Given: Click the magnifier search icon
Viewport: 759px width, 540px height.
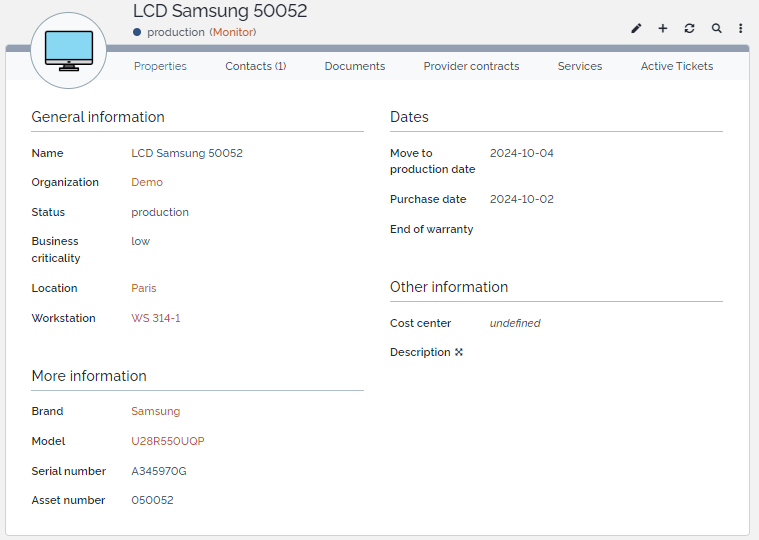Looking at the screenshot, I should 716,29.
